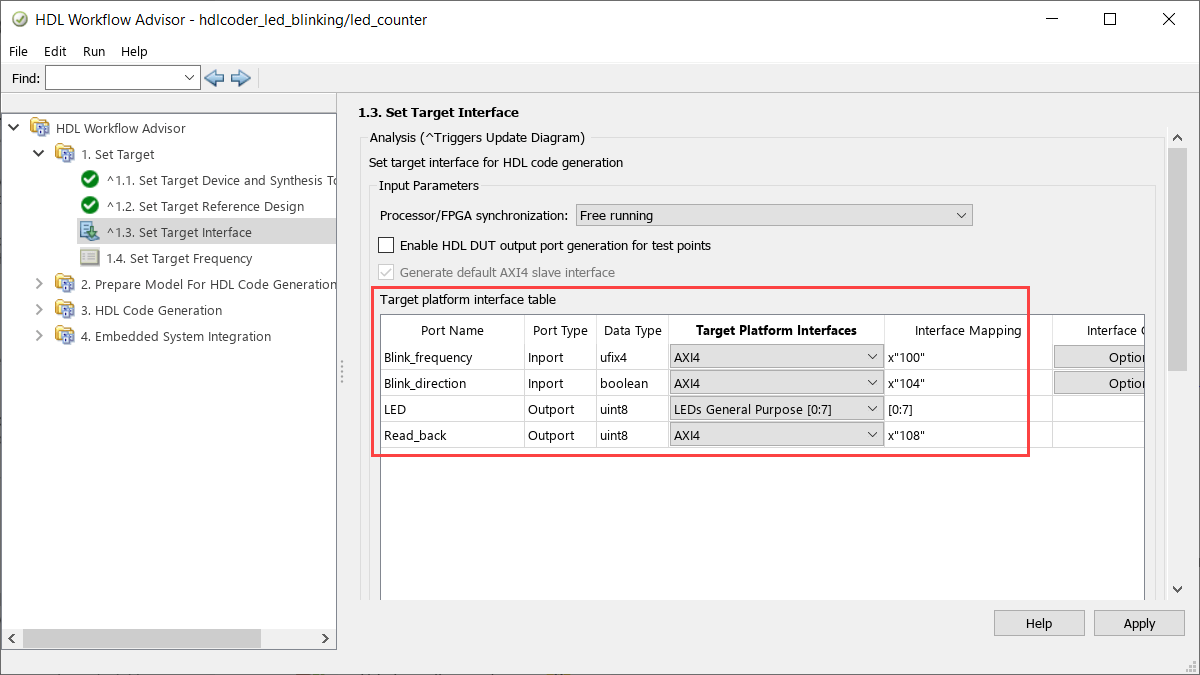Click the forward arrow next to Find
The width and height of the screenshot is (1200, 675).
(240, 78)
